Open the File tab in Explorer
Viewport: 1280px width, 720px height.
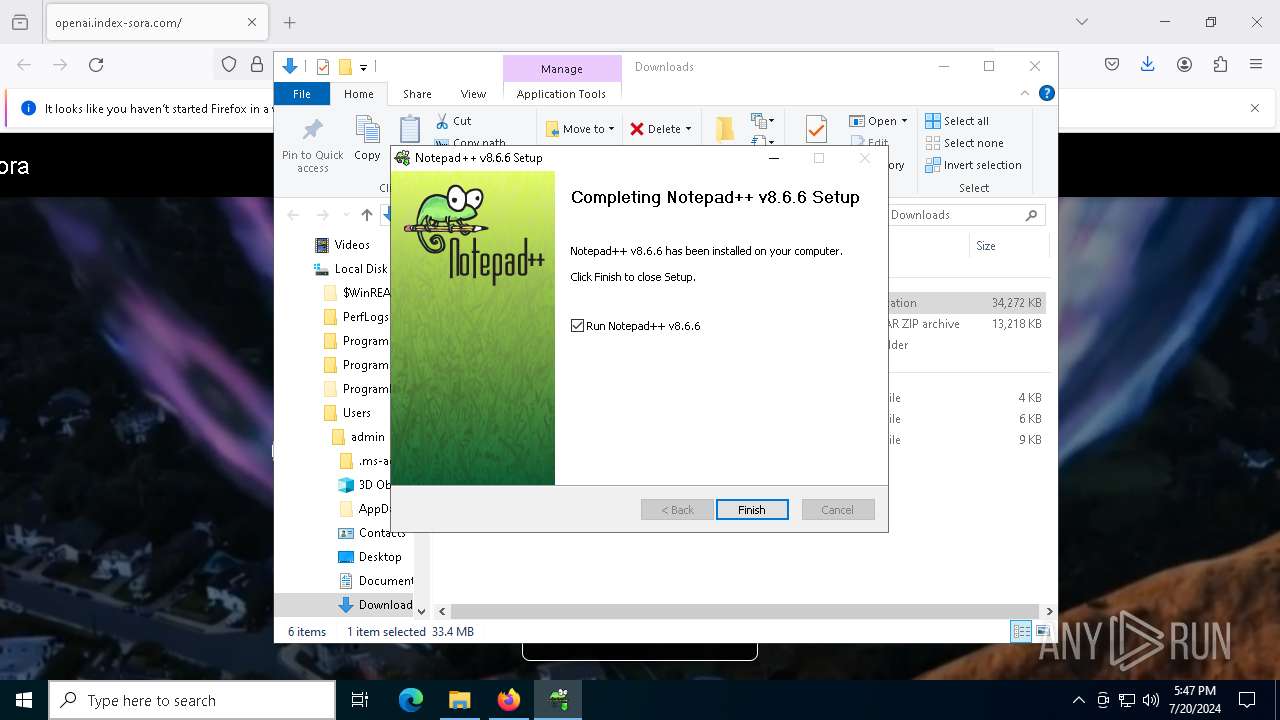[x=301, y=94]
